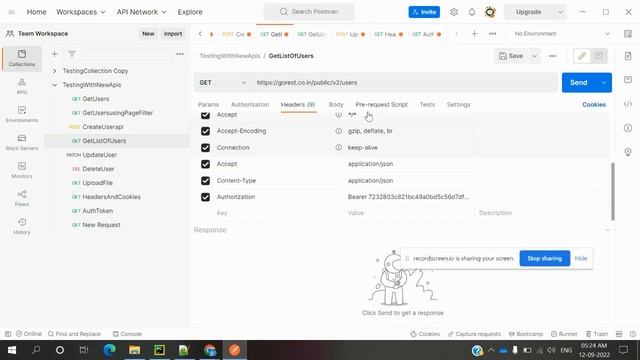This screenshot has height=360, width=640.
Task: Open Windows Start menu button
Action: point(12,350)
